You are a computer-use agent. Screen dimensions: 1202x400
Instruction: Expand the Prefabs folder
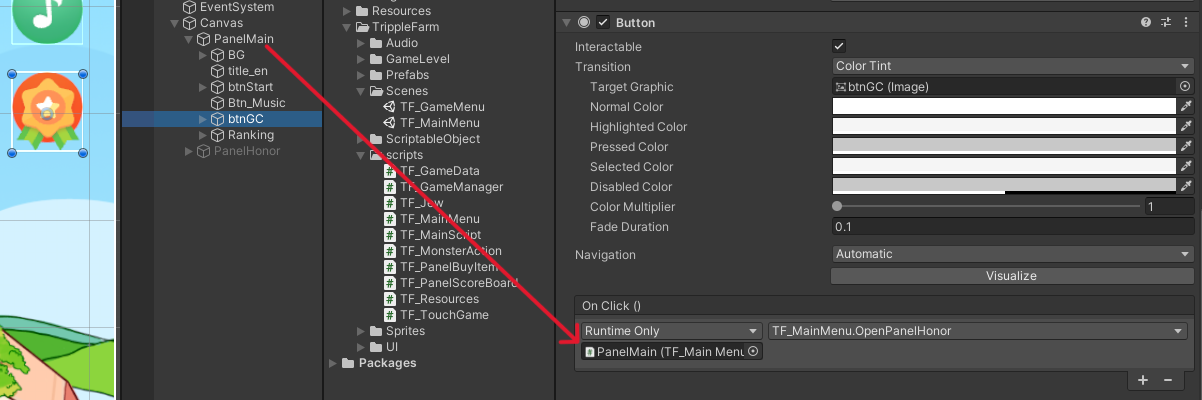tap(361, 75)
